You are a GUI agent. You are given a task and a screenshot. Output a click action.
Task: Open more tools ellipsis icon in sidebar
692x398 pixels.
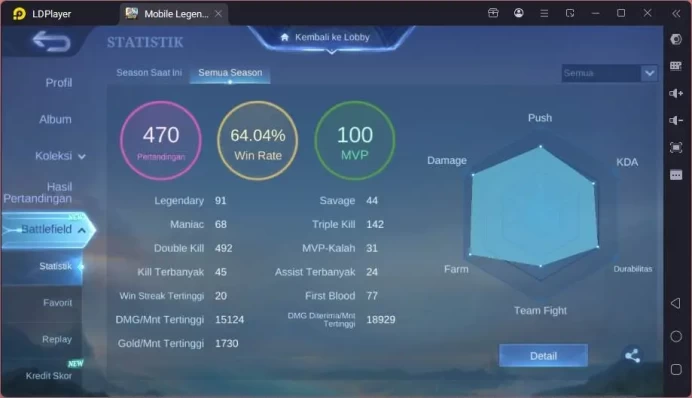(x=676, y=175)
